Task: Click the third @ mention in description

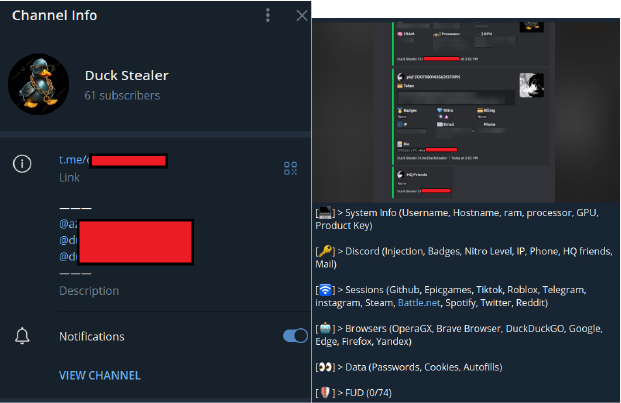Action: click(x=68, y=257)
